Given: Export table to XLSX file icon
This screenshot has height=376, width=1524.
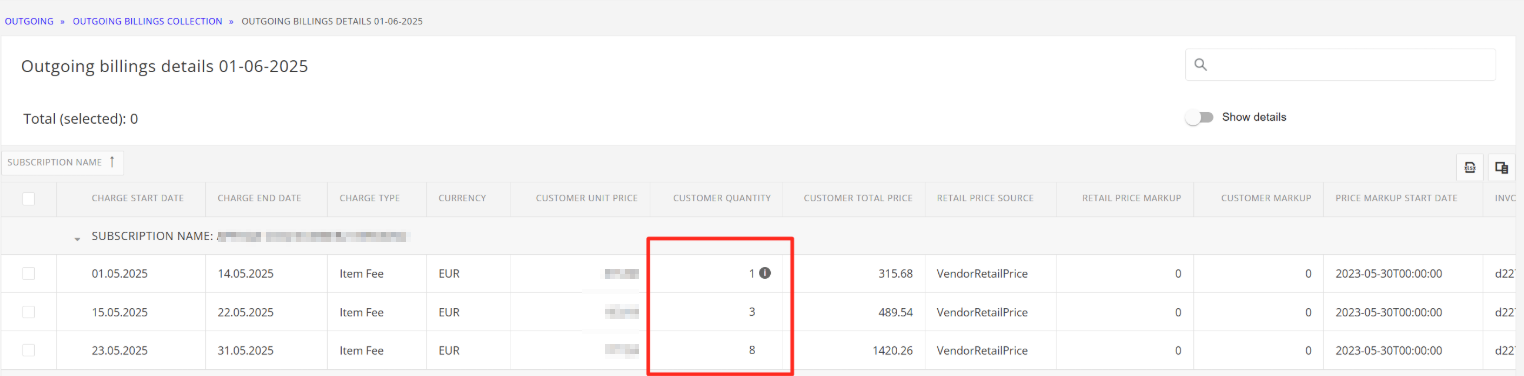Looking at the screenshot, I should (1470, 167).
